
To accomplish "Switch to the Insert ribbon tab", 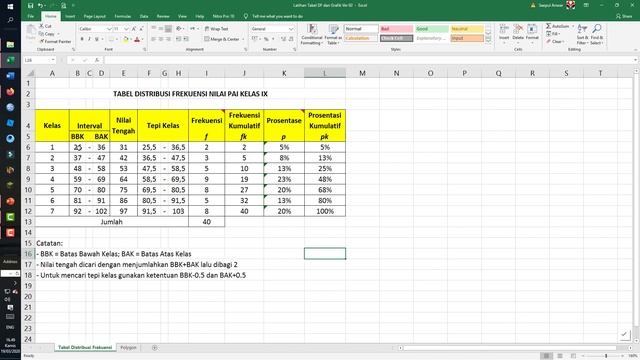I will point(70,16).
